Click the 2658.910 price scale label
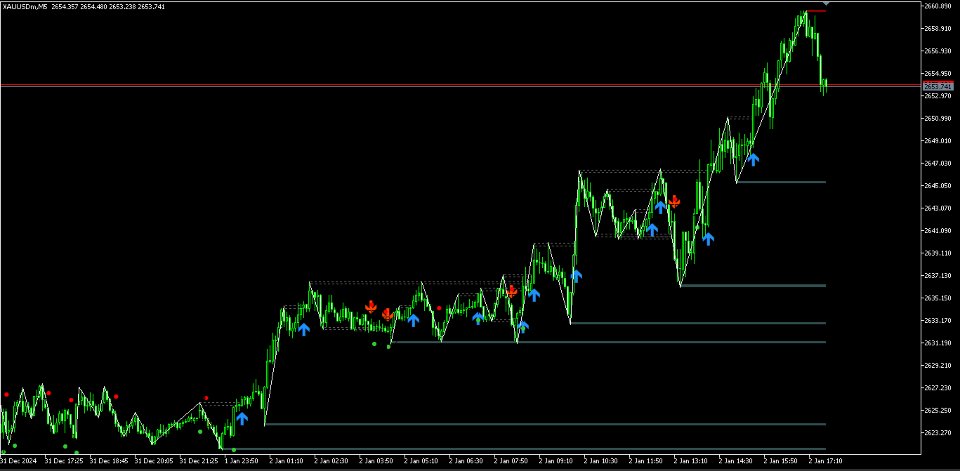 937,29
